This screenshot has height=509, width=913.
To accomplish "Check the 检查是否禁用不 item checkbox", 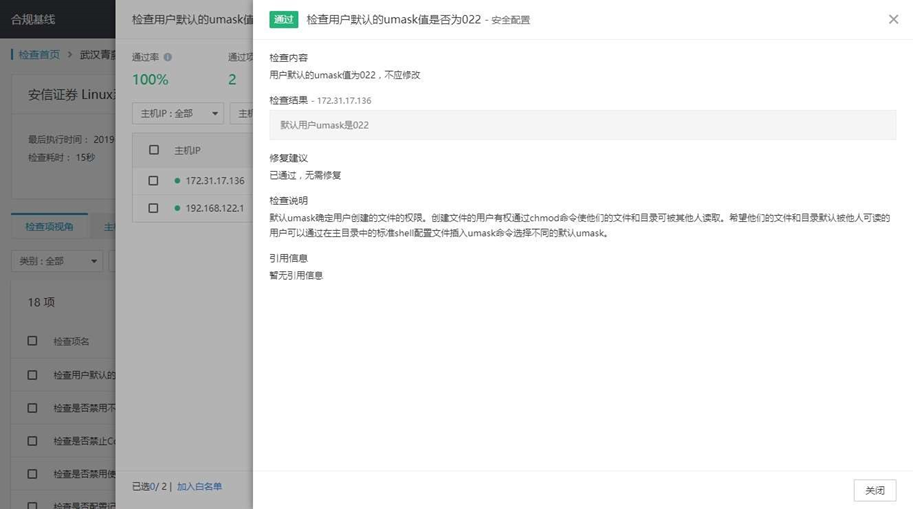I will (x=32, y=408).
